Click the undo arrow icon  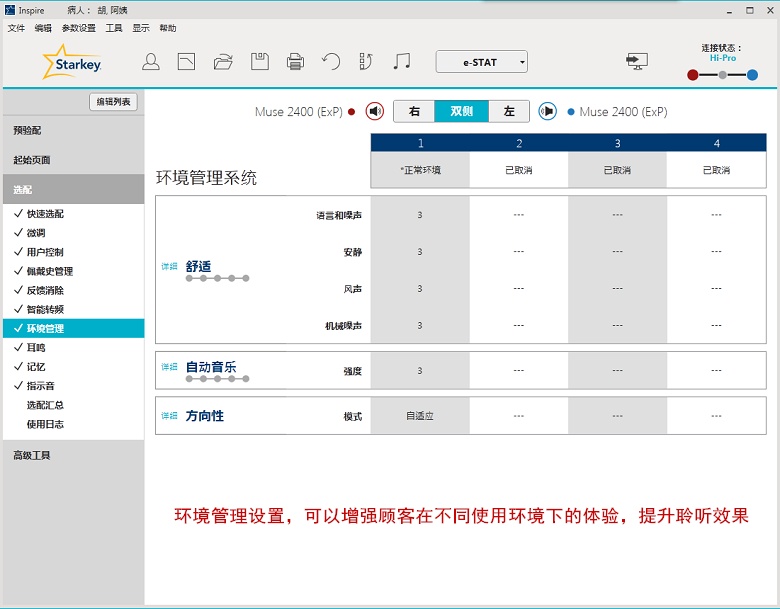coord(331,62)
